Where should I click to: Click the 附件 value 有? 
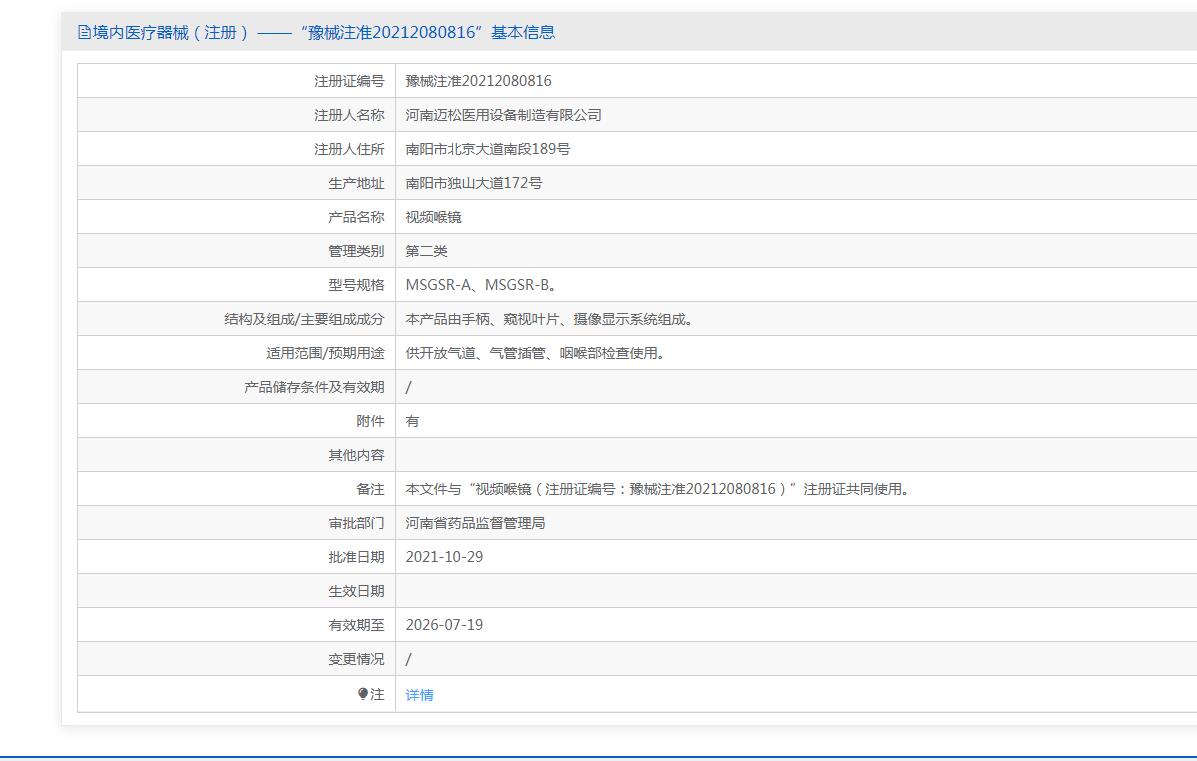click(413, 421)
